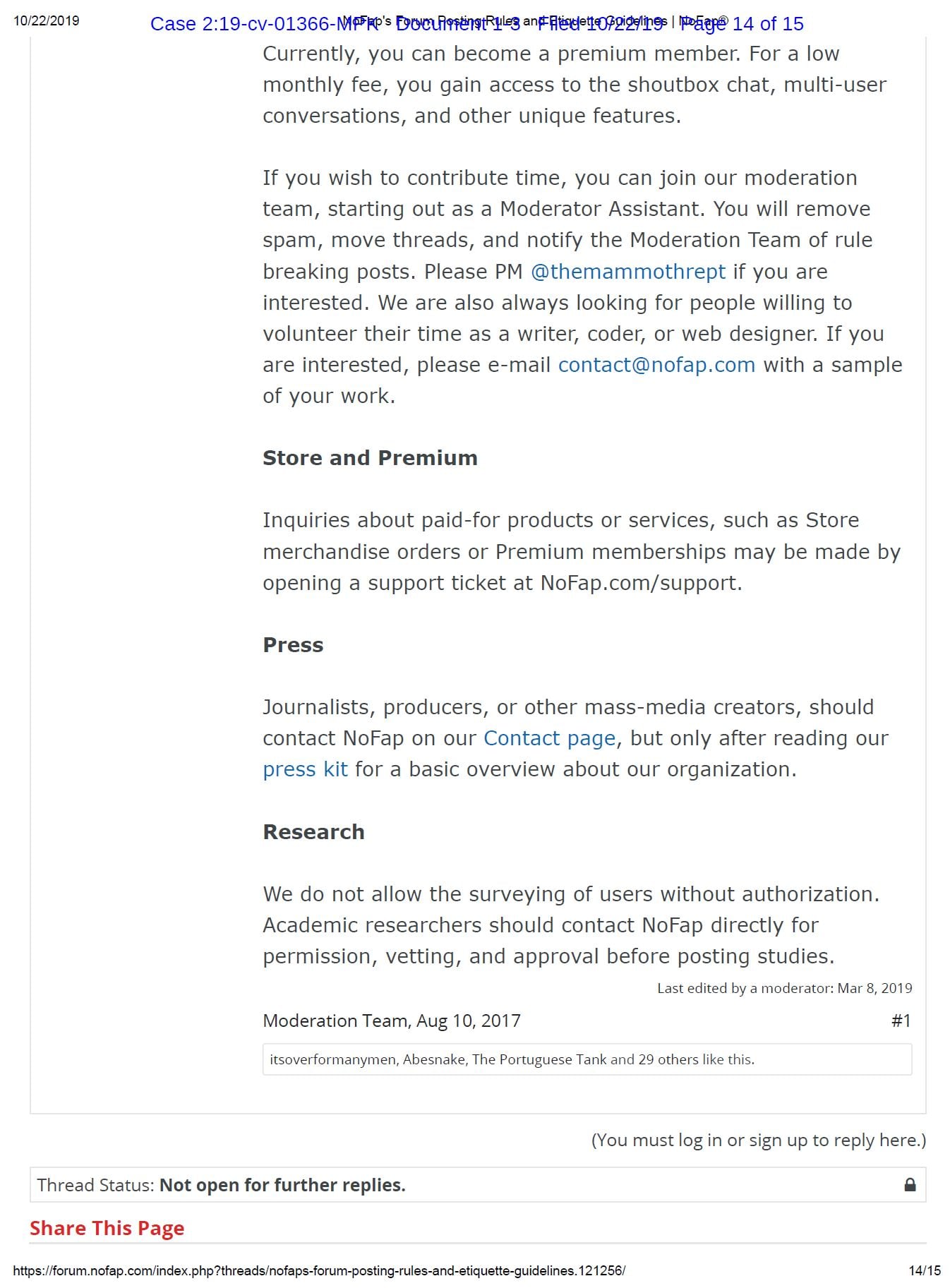
Task: Click the NoFap.com/support text
Action: [x=639, y=583]
